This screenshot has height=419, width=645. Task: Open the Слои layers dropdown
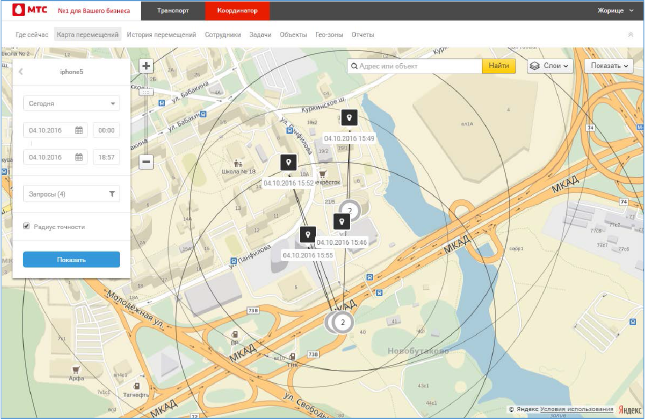coord(550,66)
